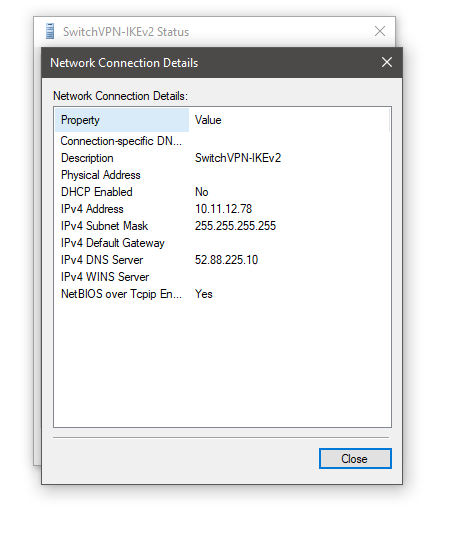Close the SwitchVPN-IKEv2 Status window

coord(380,31)
